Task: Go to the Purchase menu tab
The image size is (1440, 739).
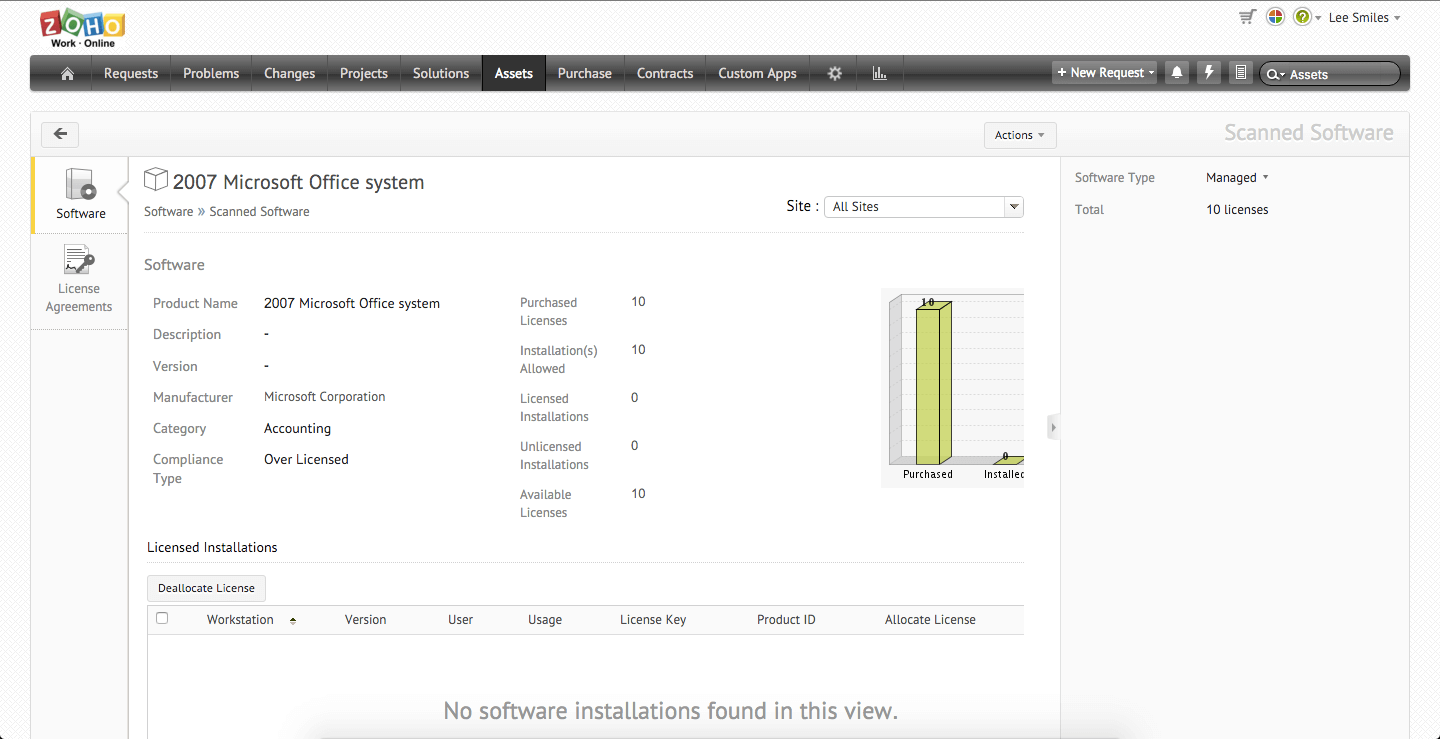Action: click(584, 74)
